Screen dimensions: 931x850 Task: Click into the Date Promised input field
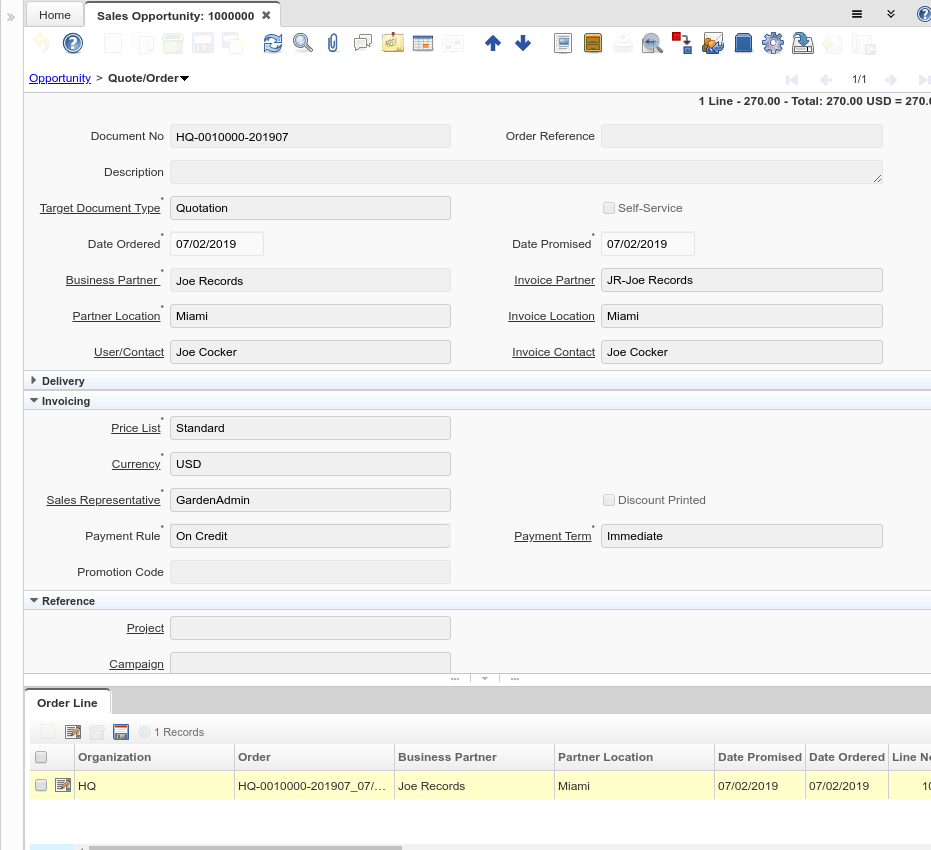pos(647,244)
